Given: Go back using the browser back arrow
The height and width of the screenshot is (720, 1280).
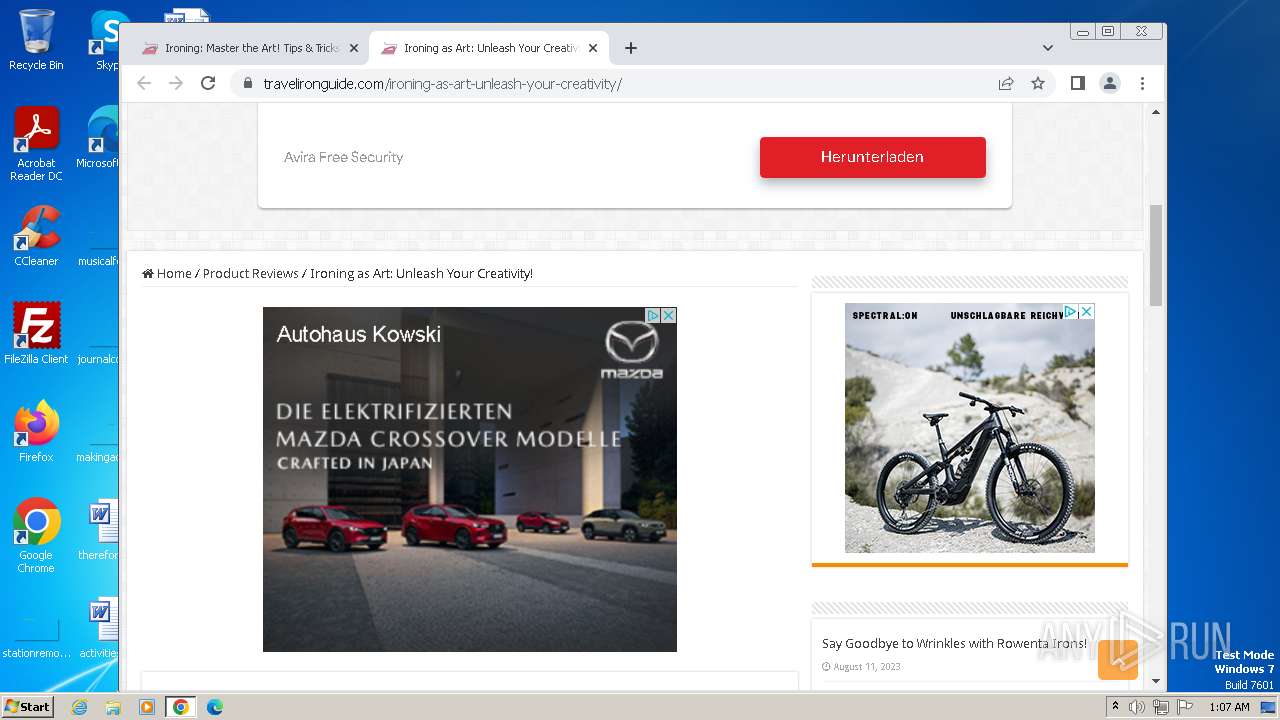Looking at the screenshot, I should (x=144, y=84).
